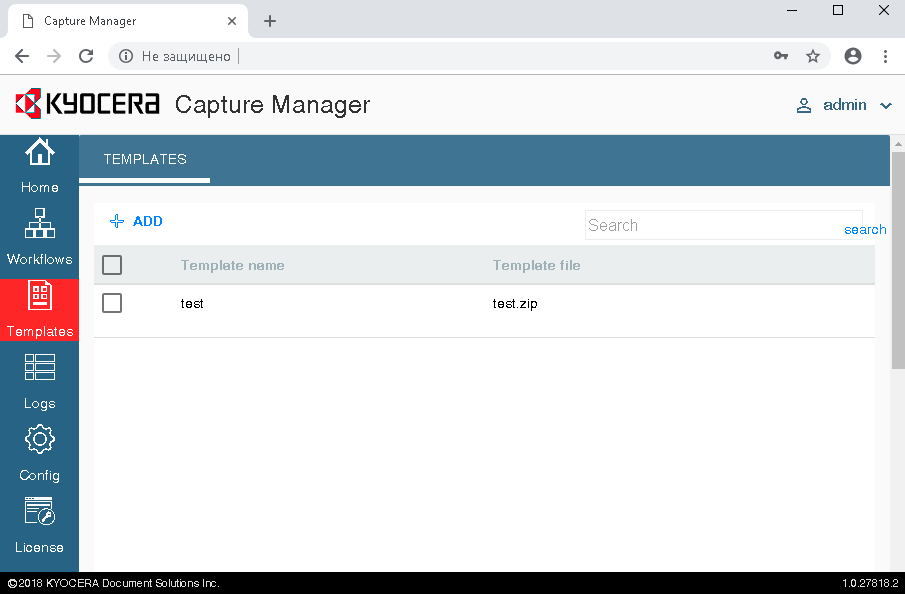Click the plus icon beside ADD
Viewport: 905px width, 594px height.
117,221
